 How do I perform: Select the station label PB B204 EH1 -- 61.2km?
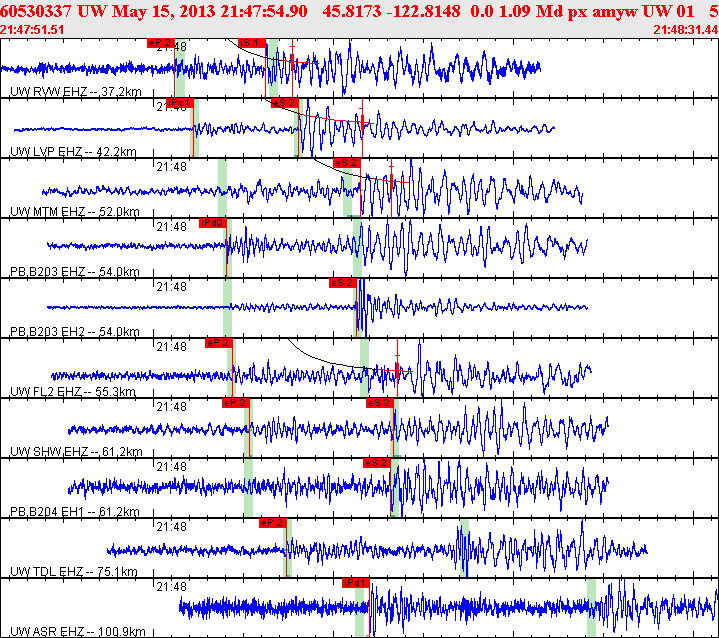coord(75,512)
